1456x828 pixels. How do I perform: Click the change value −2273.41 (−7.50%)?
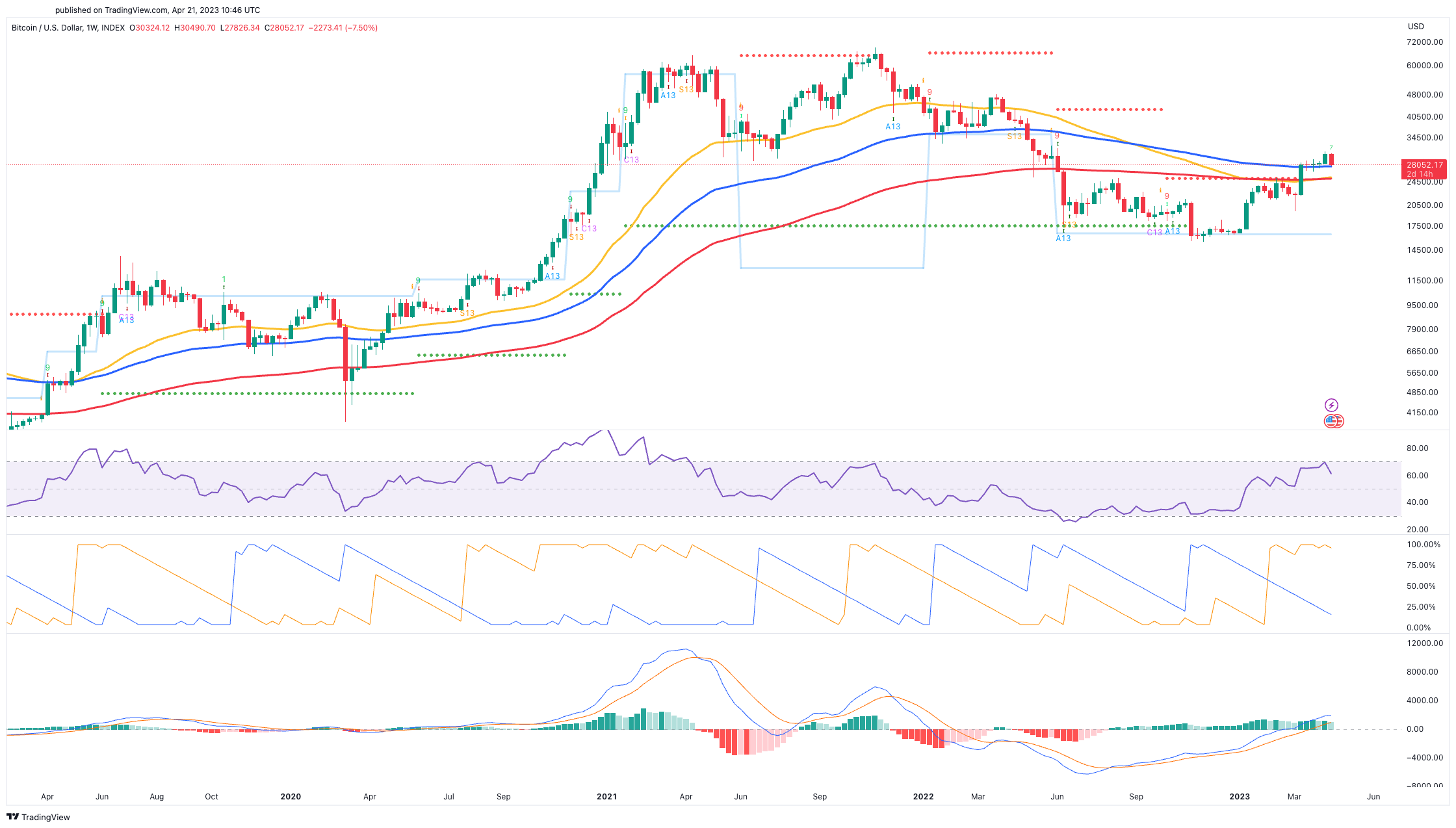click(343, 28)
